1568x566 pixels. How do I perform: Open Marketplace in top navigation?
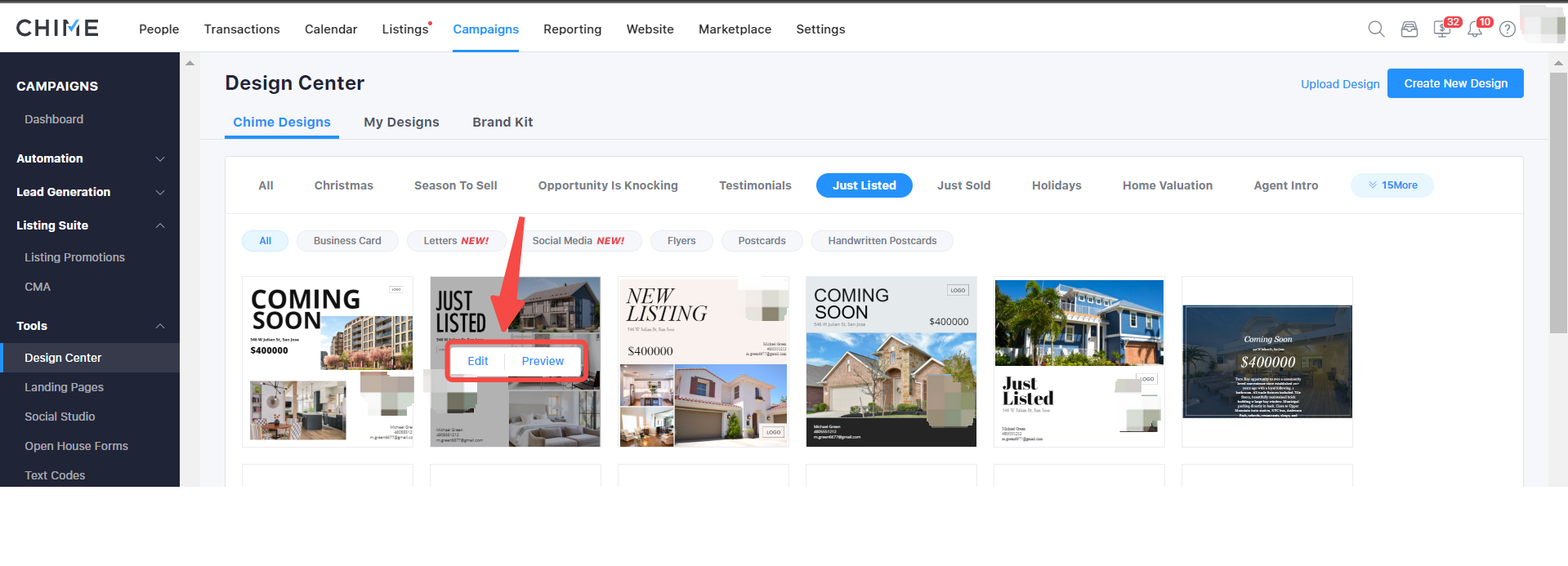pos(735,29)
